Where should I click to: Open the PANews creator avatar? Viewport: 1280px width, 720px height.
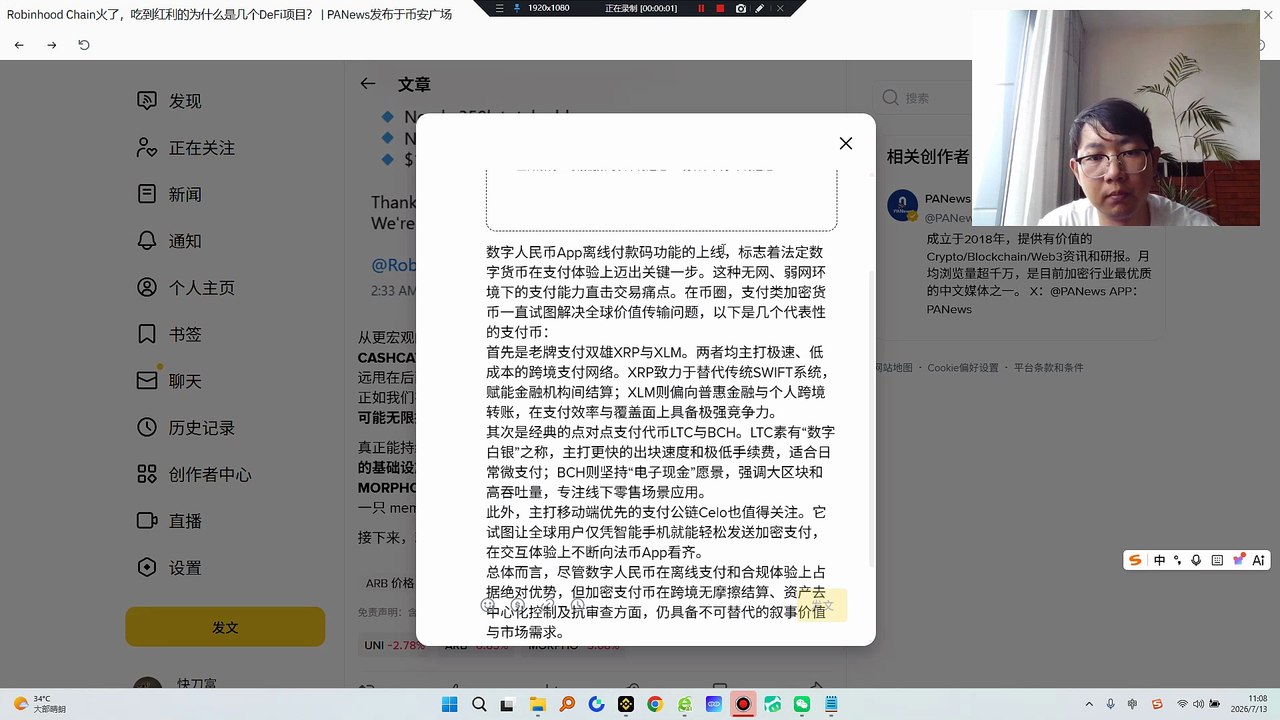coord(902,205)
